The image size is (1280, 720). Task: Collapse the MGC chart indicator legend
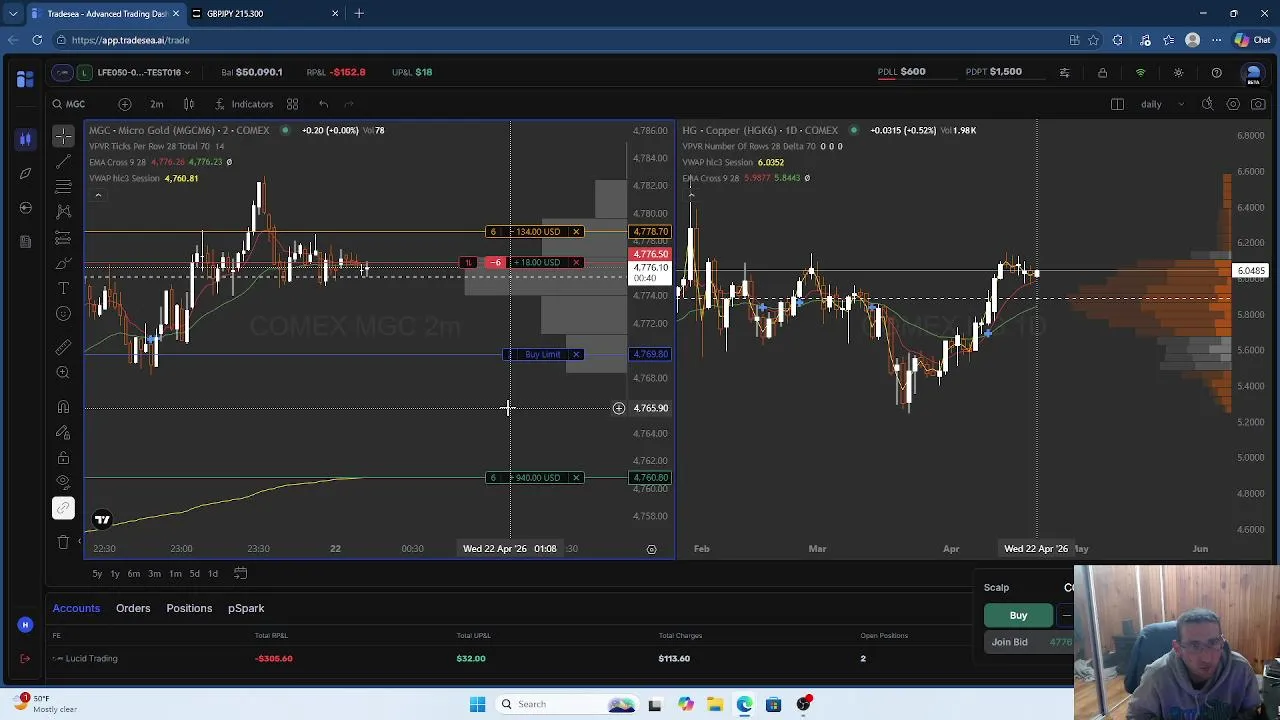pos(98,195)
